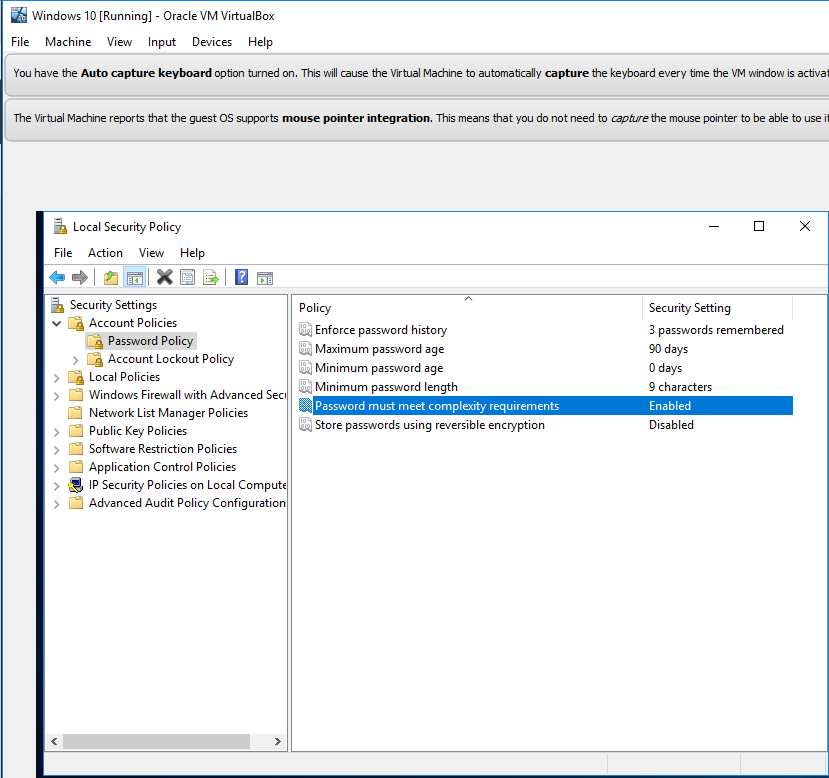
Task: Click the '9 characters' setting value
Action: click(680, 387)
